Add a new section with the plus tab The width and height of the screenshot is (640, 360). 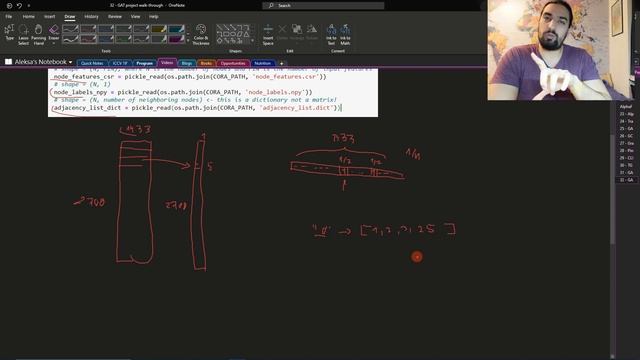(x=281, y=63)
